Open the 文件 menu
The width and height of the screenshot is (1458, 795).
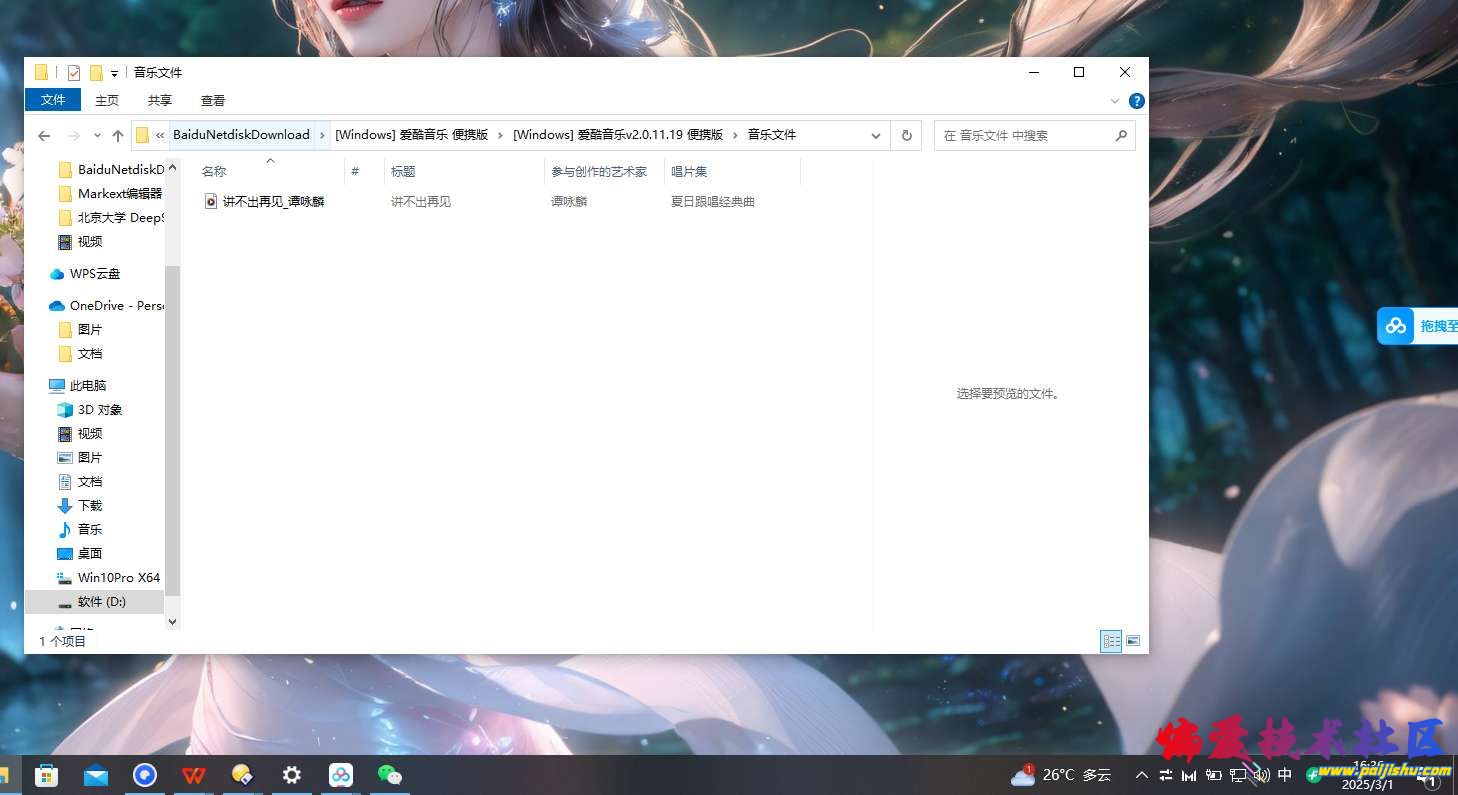(x=52, y=100)
